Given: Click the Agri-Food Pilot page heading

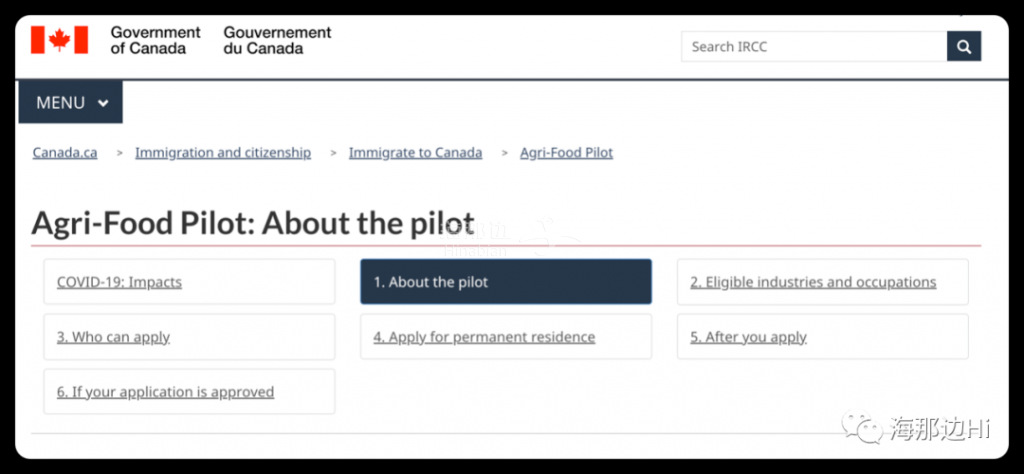Looking at the screenshot, I should 253,223.
